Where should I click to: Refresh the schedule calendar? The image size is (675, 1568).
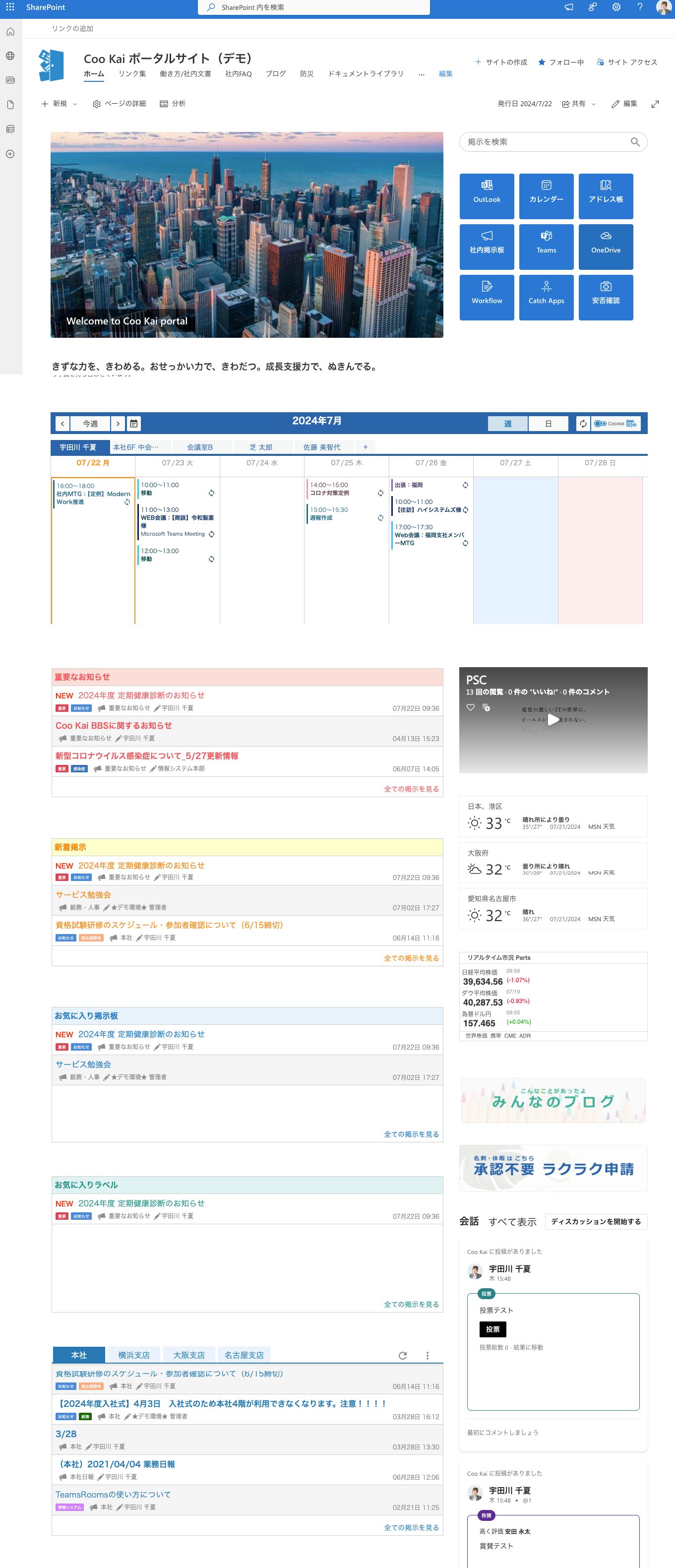pyautogui.click(x=583, y=424)
